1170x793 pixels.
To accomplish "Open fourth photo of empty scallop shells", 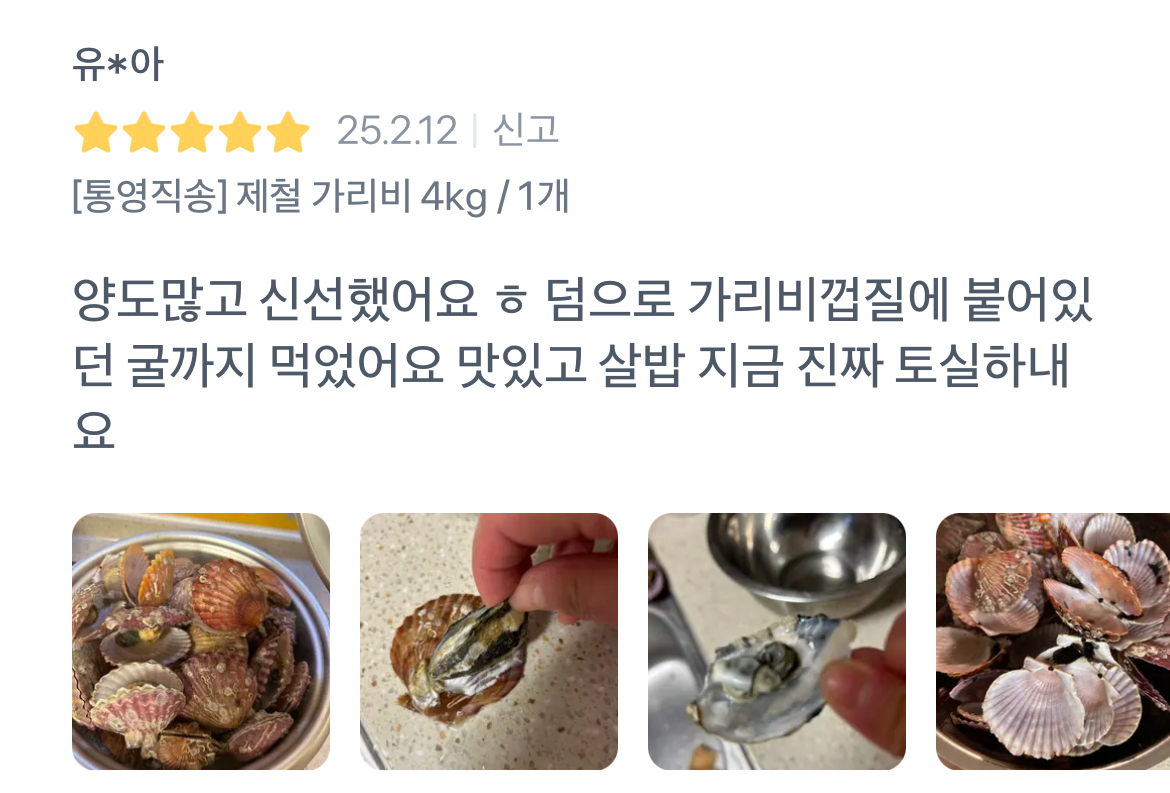I will point(1053,641).
